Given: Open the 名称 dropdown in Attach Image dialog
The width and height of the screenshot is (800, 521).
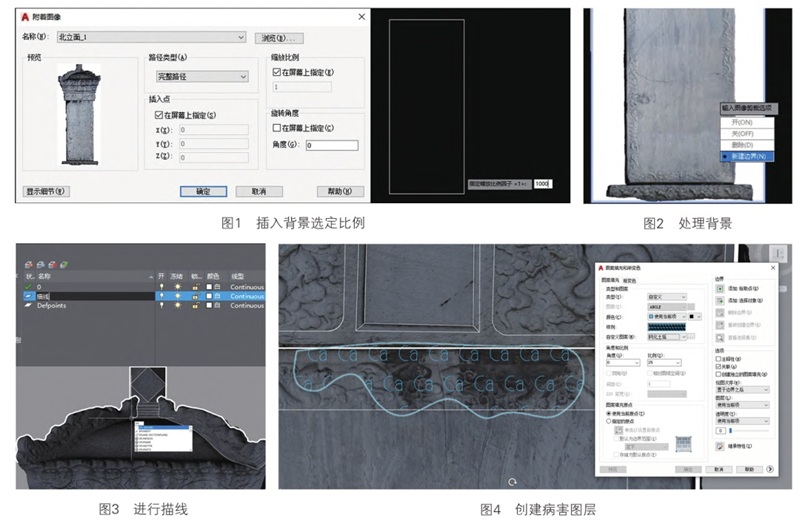Looking at the screenshot, I should pos(152,37).
